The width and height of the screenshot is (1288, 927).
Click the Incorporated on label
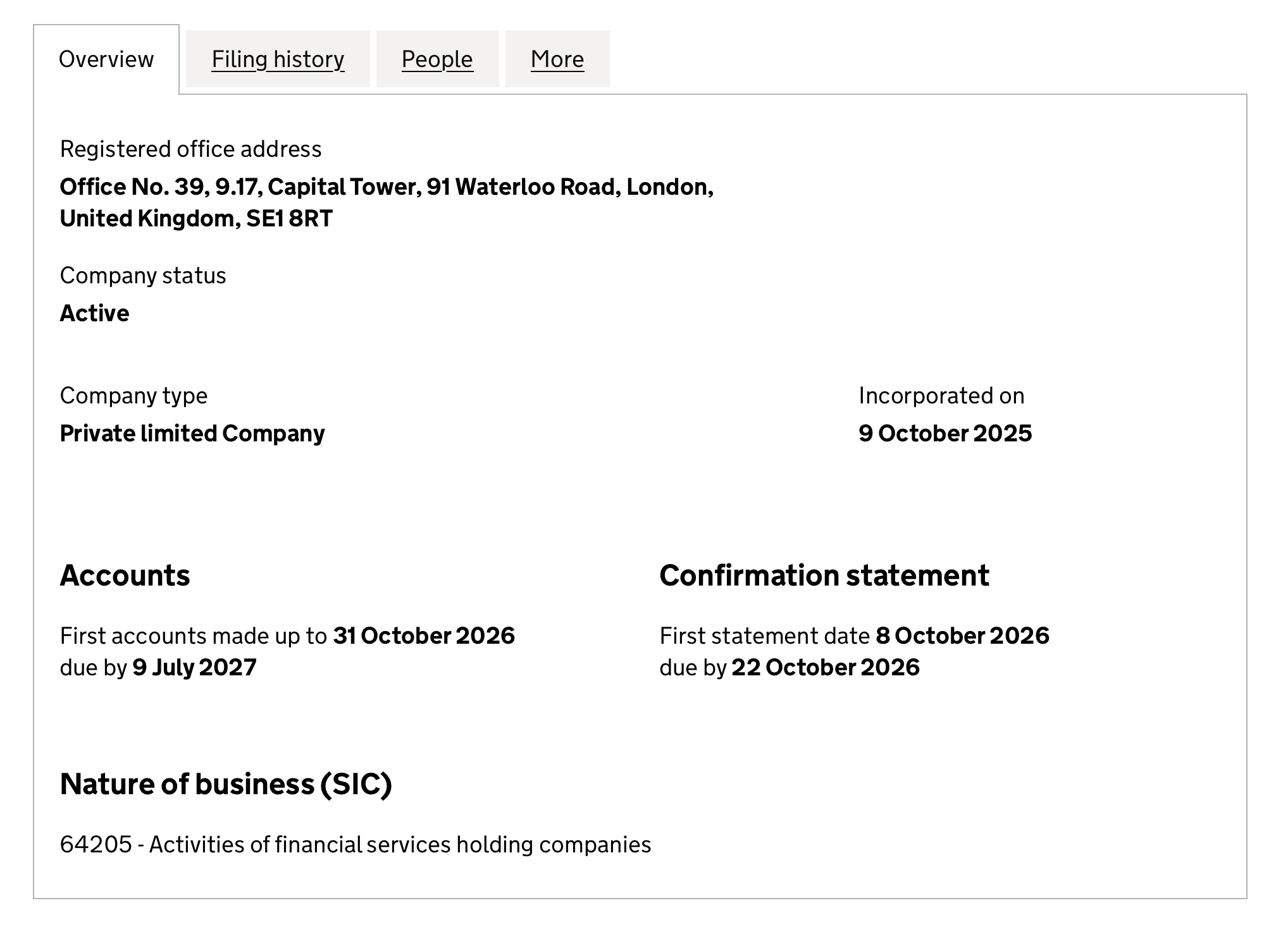[941, 396]
